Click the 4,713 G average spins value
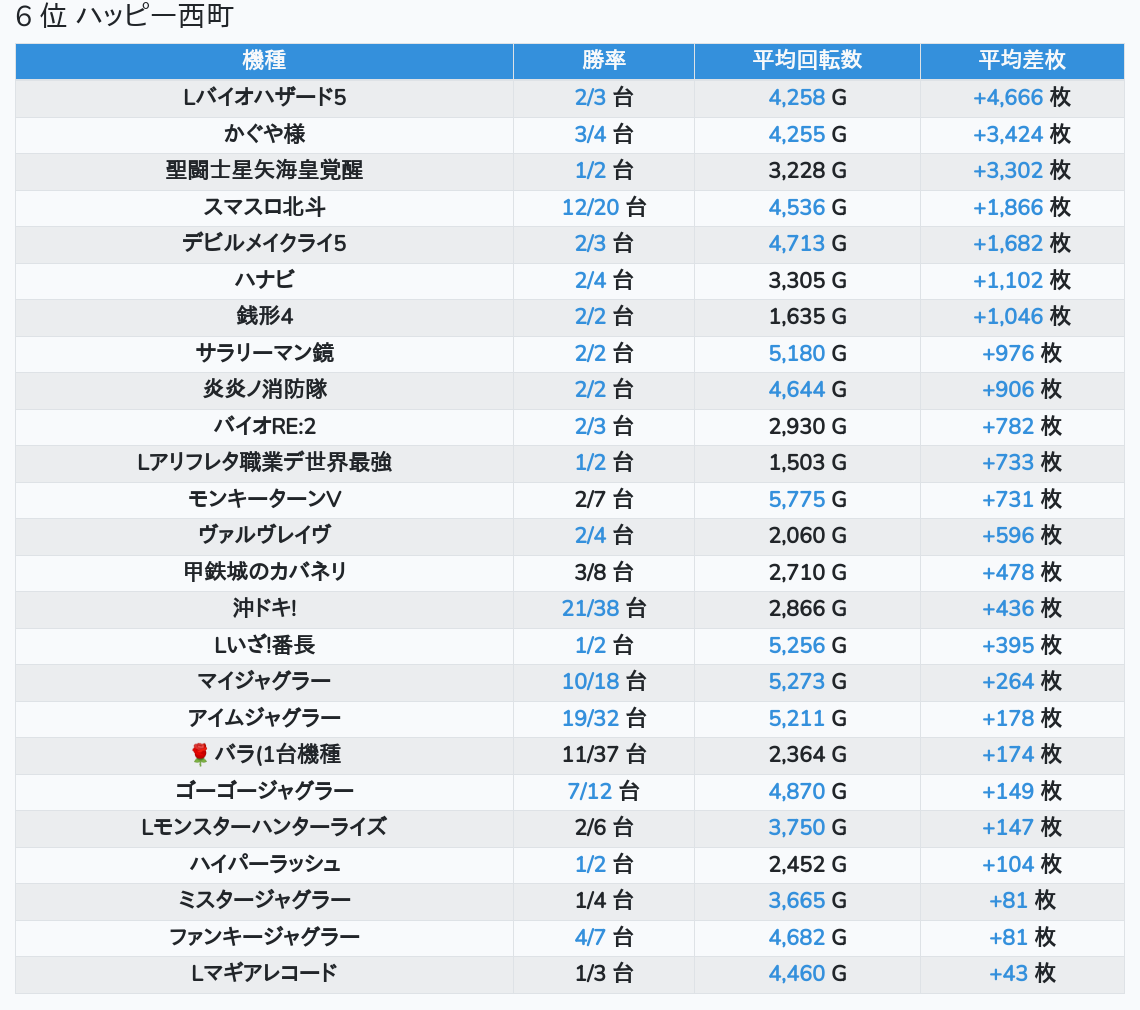 pyautogui.click(x=807, y=243)
